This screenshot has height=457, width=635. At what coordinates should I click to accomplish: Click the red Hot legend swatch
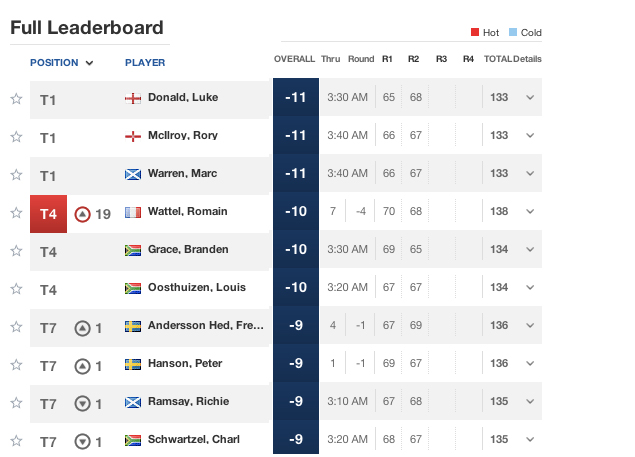click(475, 33)
